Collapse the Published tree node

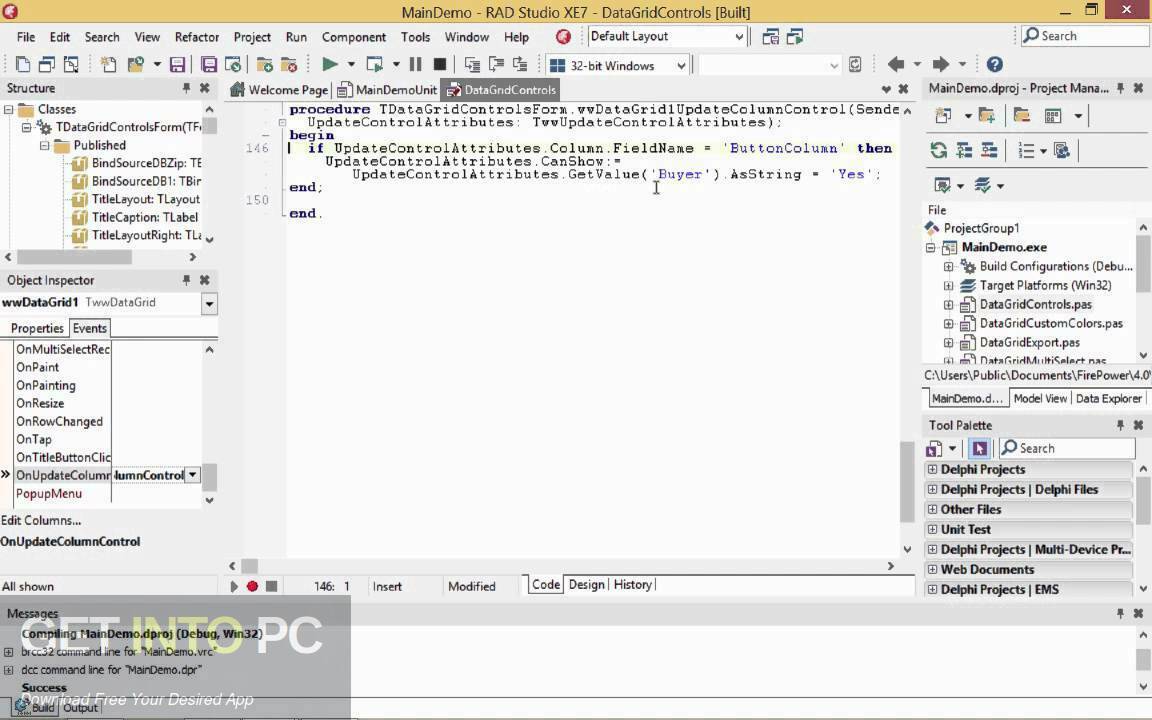45,145
